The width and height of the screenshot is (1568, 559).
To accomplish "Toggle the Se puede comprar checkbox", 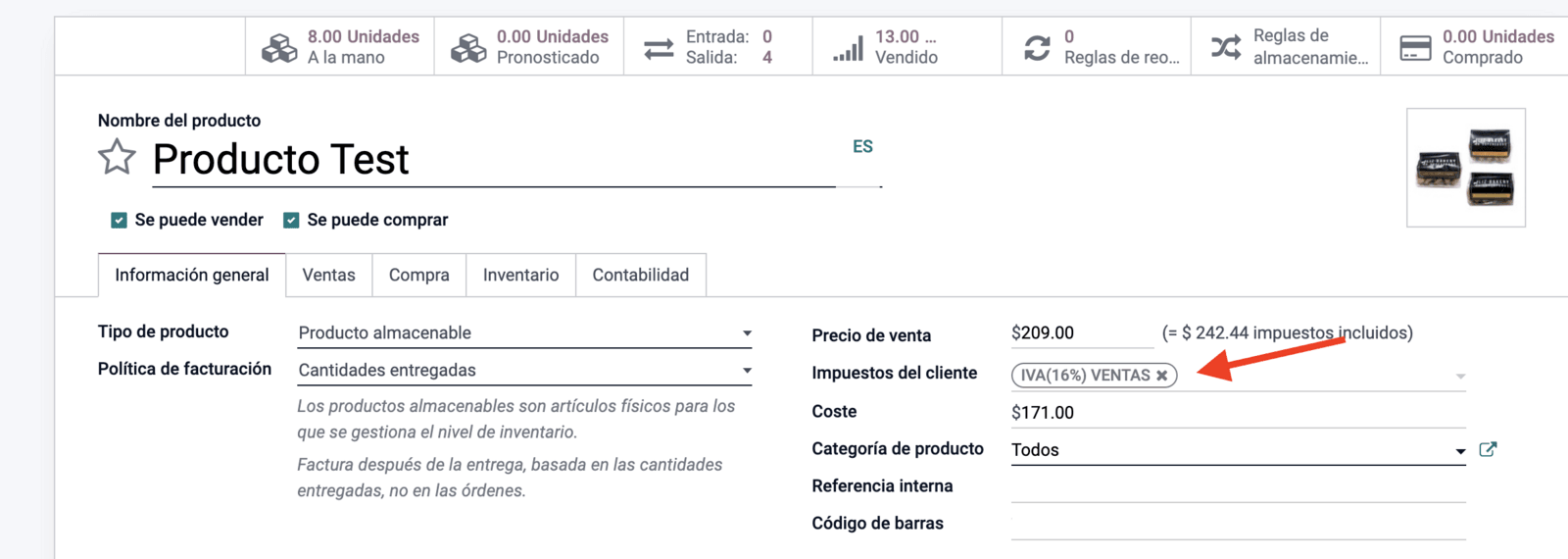I will coord(291,220).
